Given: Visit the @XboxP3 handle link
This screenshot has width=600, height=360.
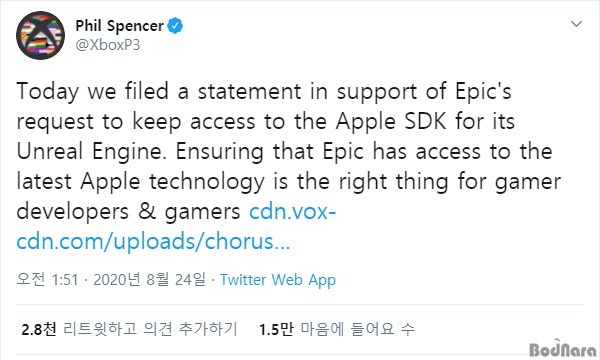Looking at the screenshot, I should pyautogui.click(x=108, y=45).
